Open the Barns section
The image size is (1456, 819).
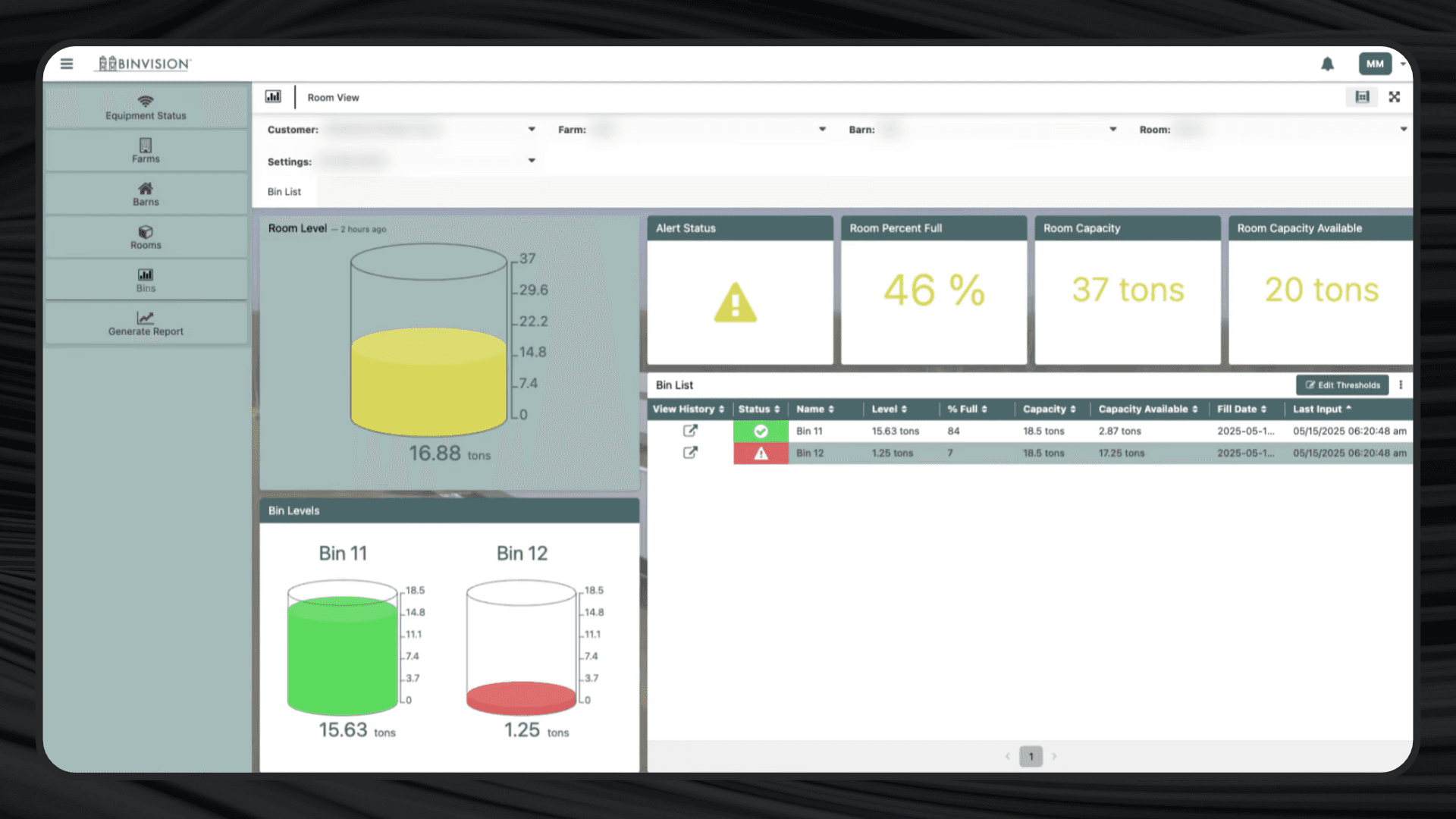click(x=145, y=194)
